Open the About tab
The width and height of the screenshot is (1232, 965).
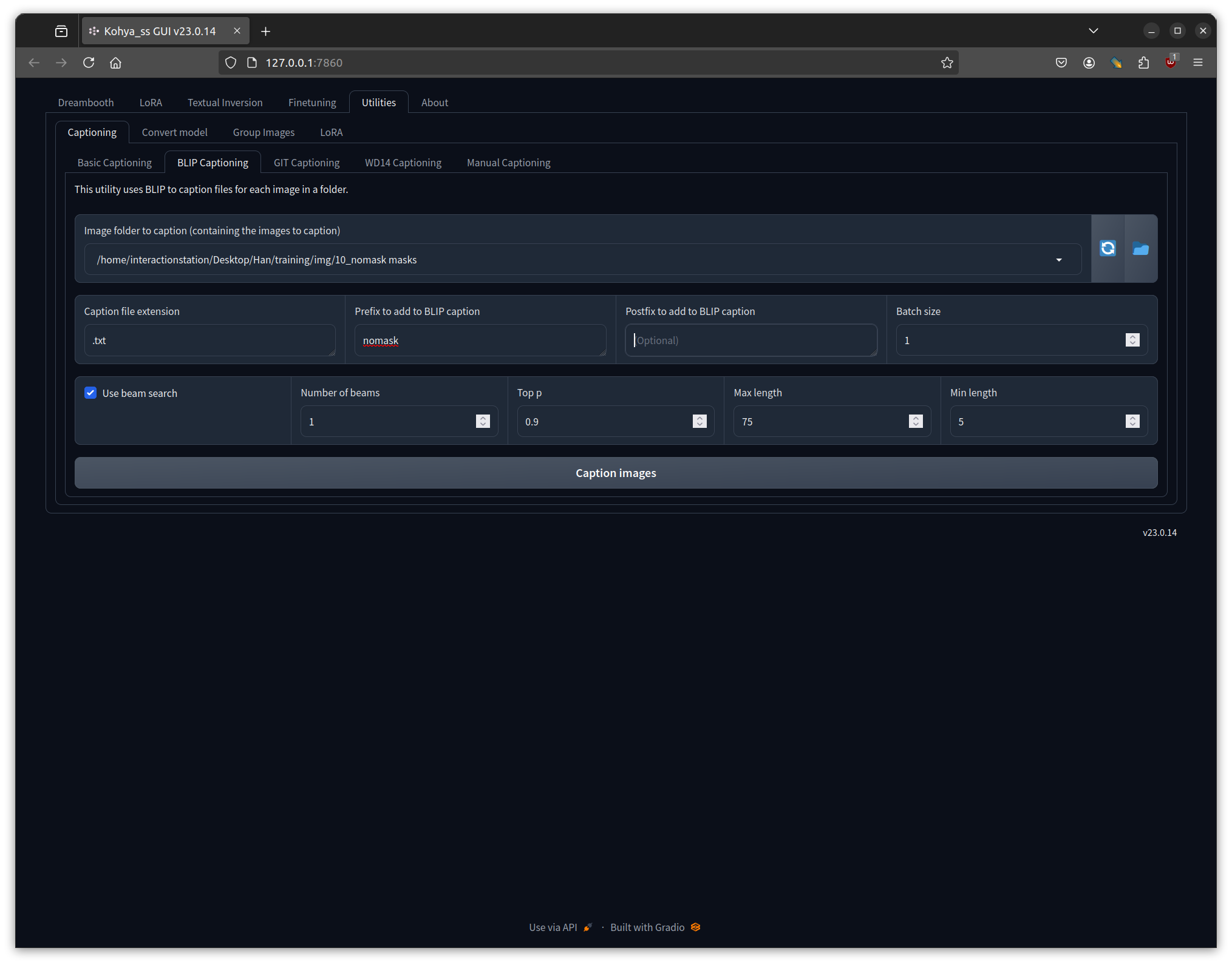pyautogui.click(x=435, y=103)
